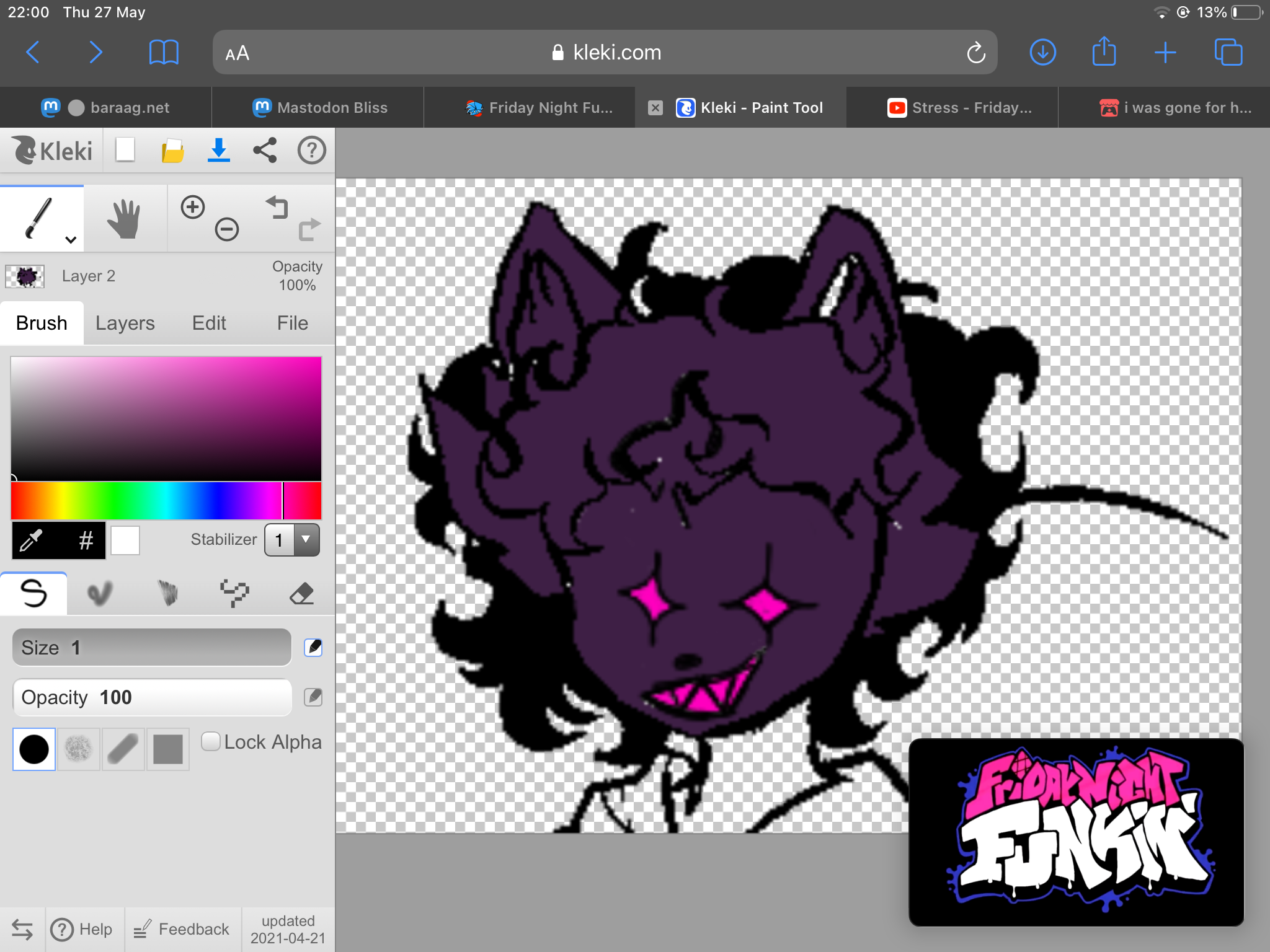The height and width of the screenshot is (952, 1270).
Task: Click the Kleki logo home button
Action: 52,151
